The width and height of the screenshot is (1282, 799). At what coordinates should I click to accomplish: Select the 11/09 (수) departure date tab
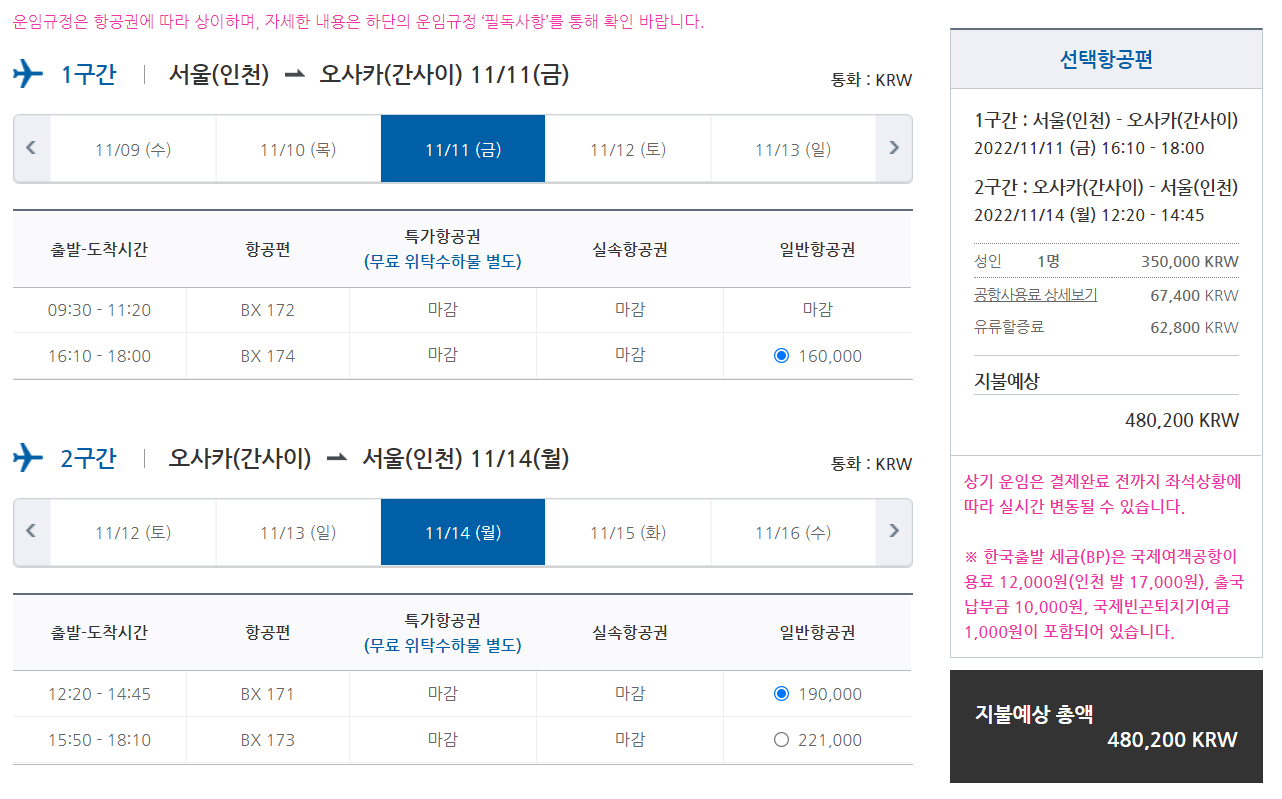click(133, 148)
